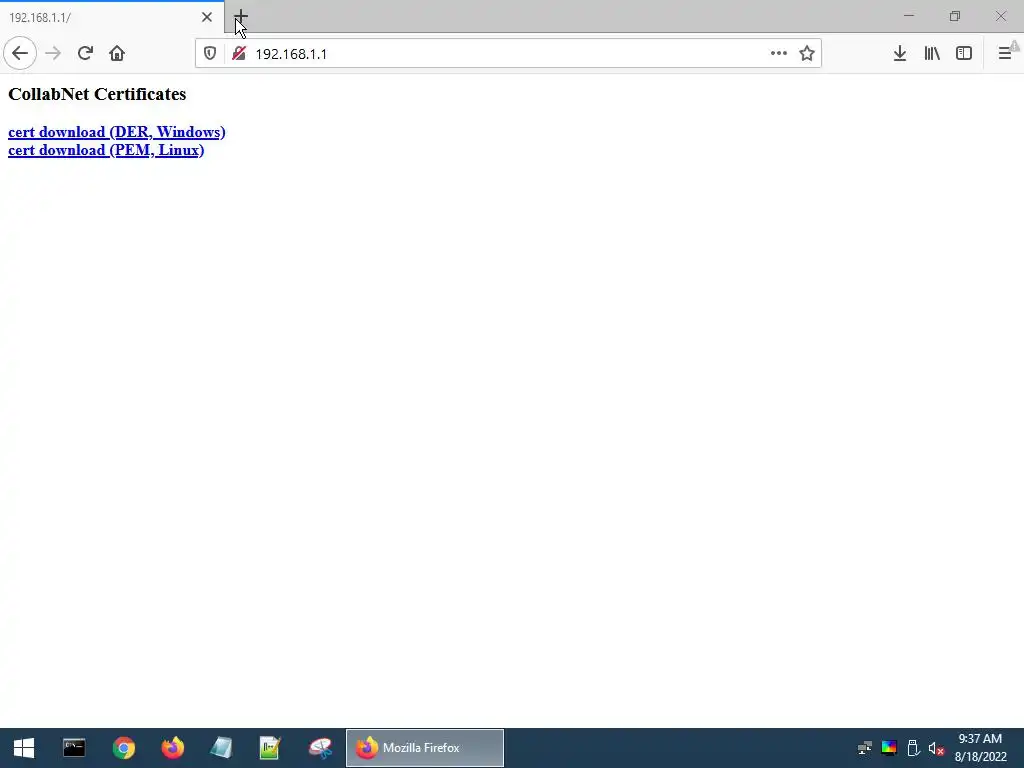Open the Windows Start menu
This screenshot has height=768, width=1024.
24,748
